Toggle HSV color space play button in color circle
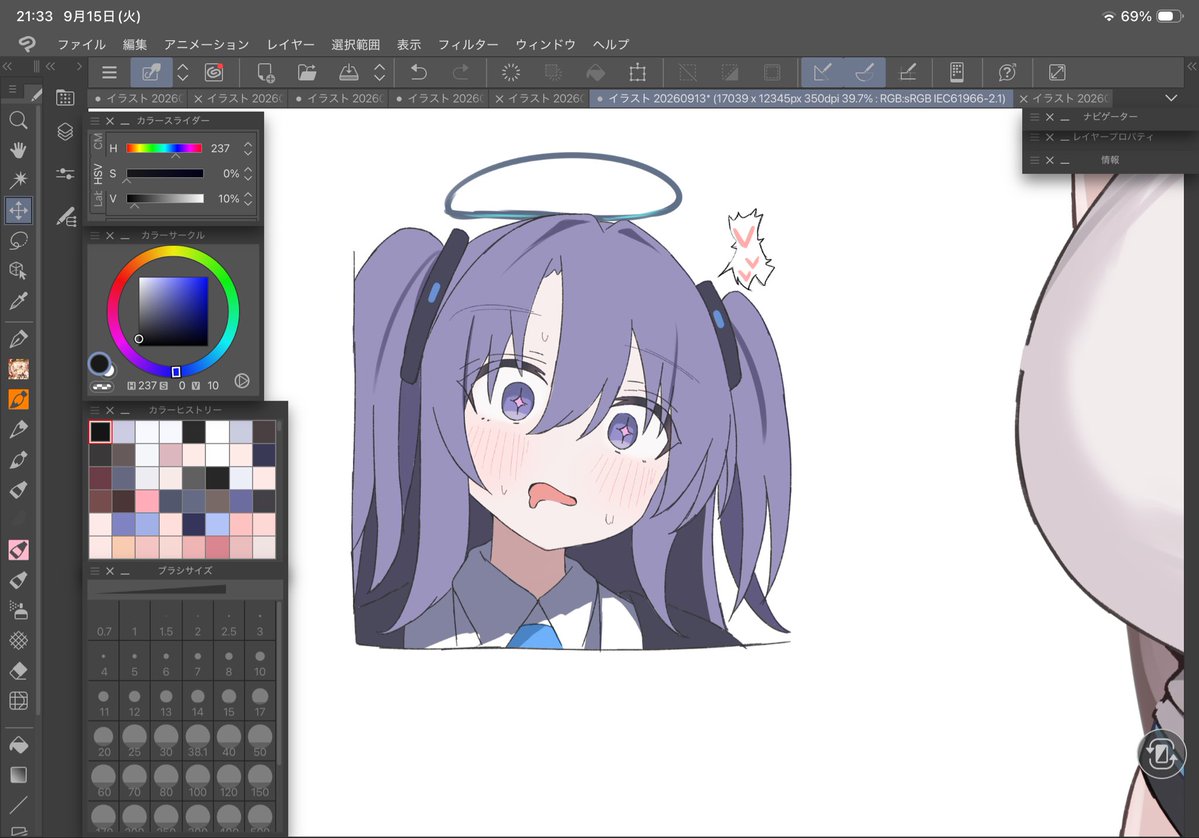The image size is (1199, 838). click(242, 380)
